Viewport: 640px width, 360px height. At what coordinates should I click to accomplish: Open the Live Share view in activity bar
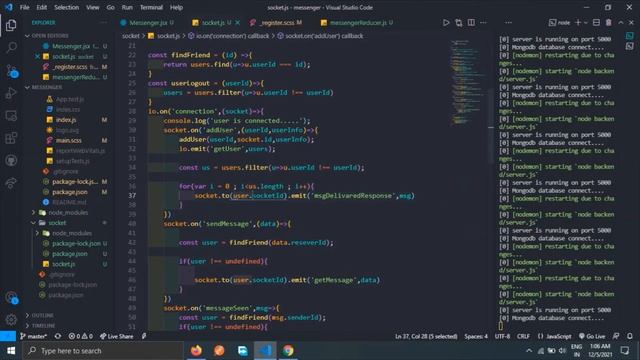[11, 182]
